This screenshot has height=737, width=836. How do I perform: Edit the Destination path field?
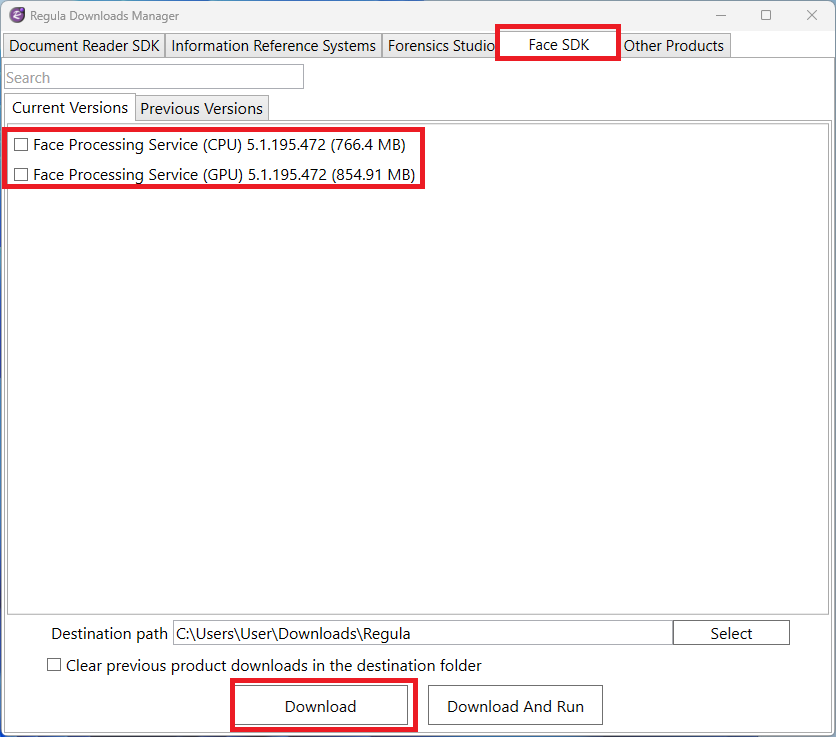(x=423, y=633)
